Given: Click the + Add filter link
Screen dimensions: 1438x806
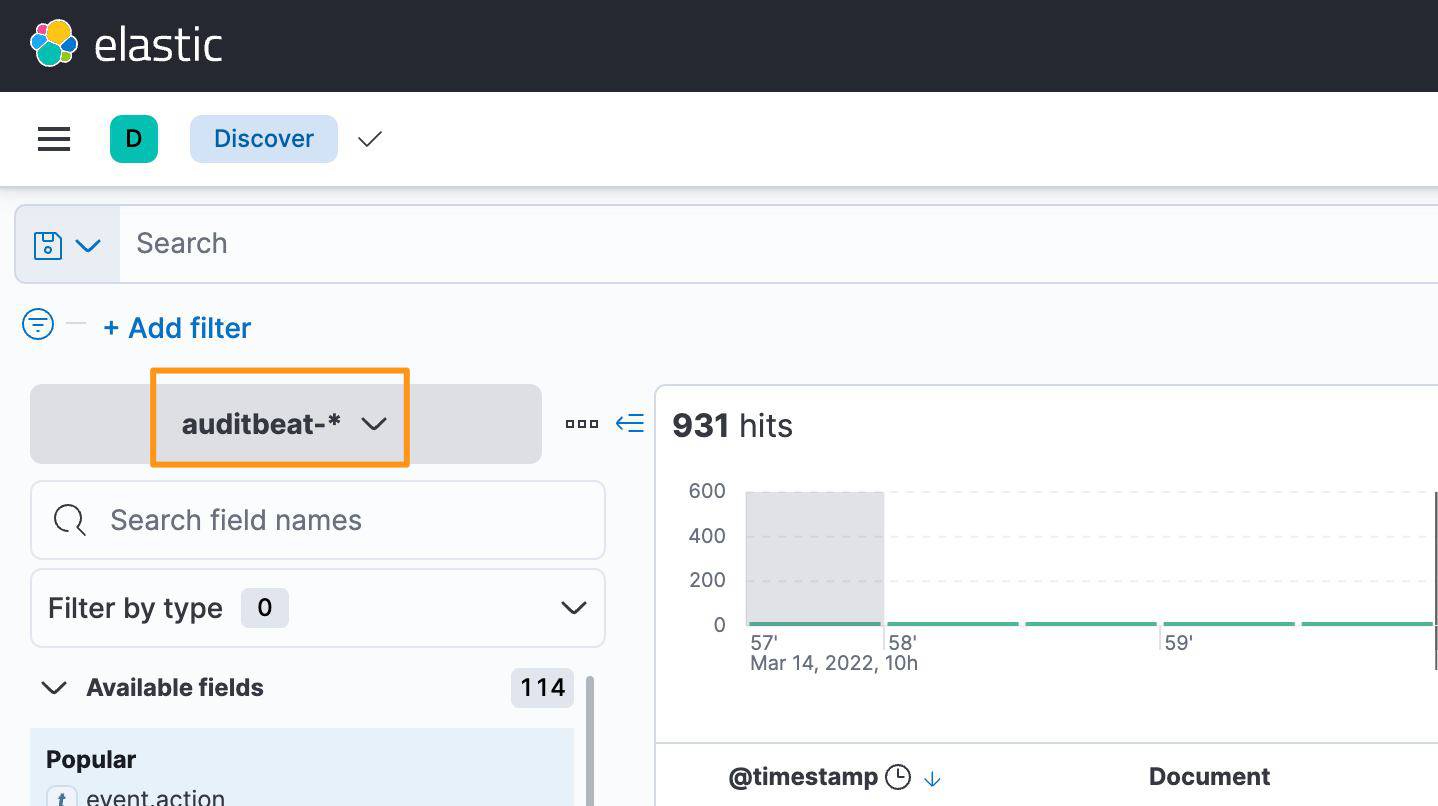Looking at the screenshot, I should pyautogui.click(x=177, y=328).
